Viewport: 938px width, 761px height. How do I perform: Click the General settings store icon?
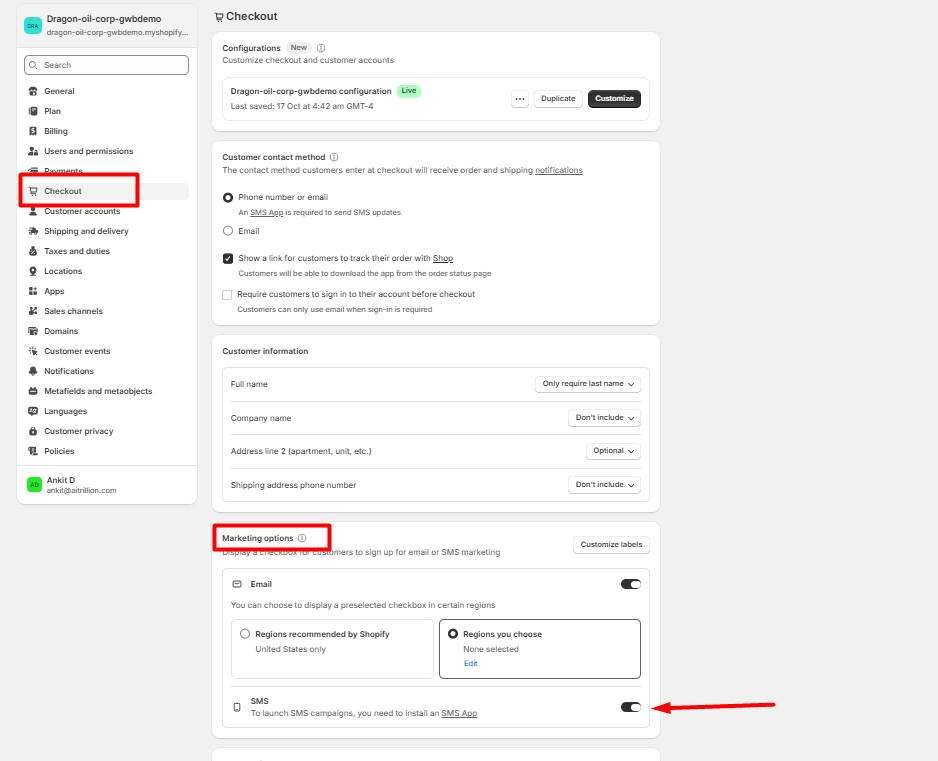(x=33, y=91)
